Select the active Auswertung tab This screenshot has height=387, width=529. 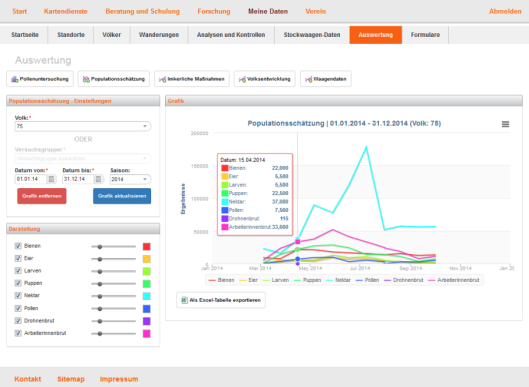click(x=375, y=35)
